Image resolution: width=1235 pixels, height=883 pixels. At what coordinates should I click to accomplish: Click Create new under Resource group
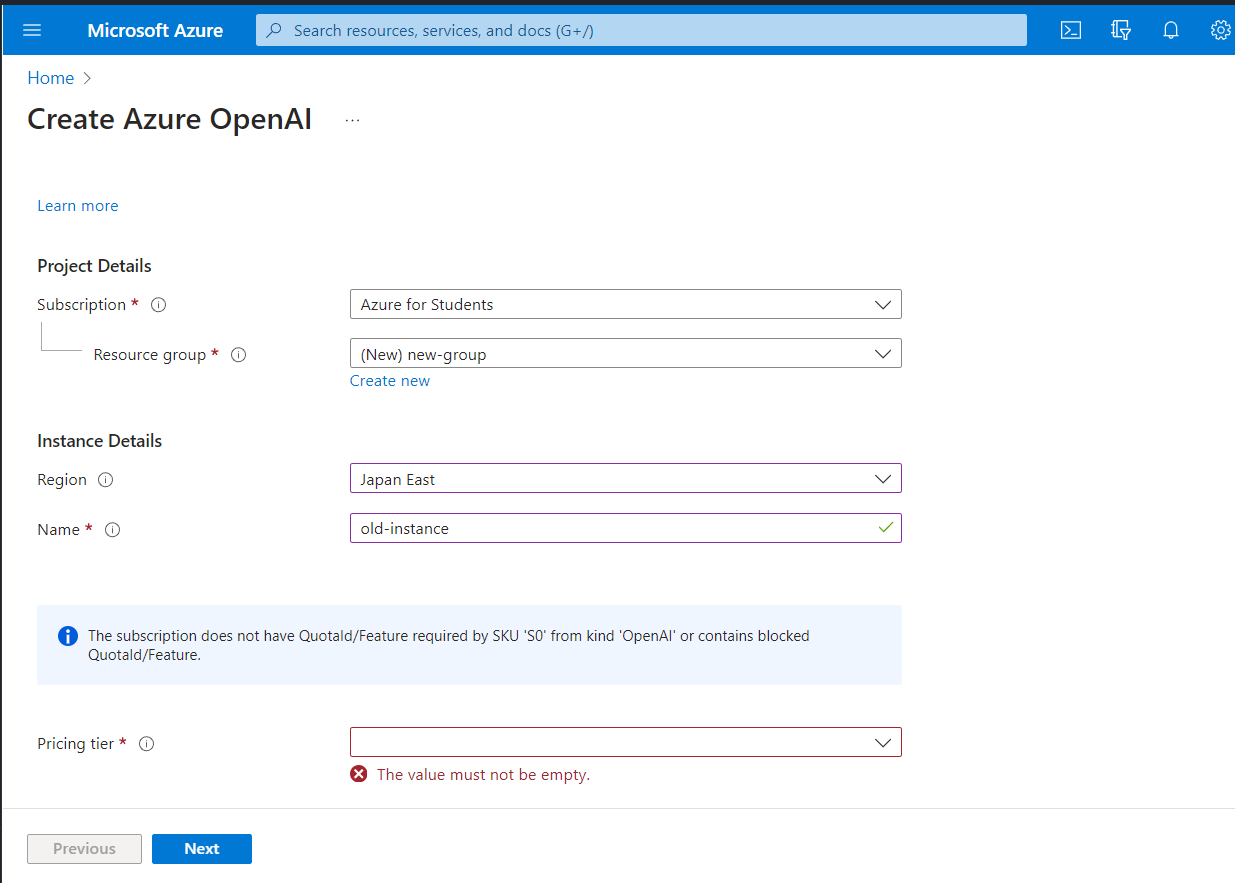pyautogui.click(x=389, y=380)
